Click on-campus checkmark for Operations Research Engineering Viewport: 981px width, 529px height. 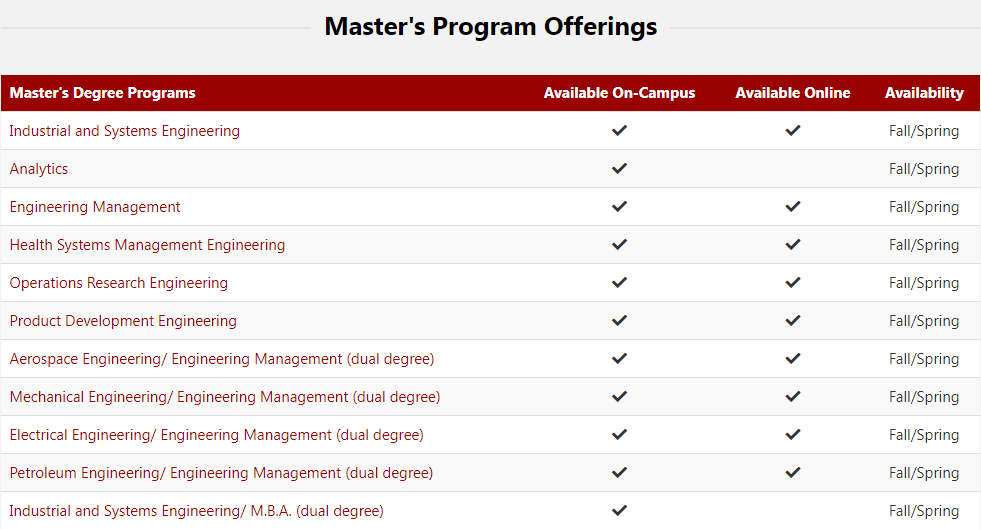[x=619, y=283]
